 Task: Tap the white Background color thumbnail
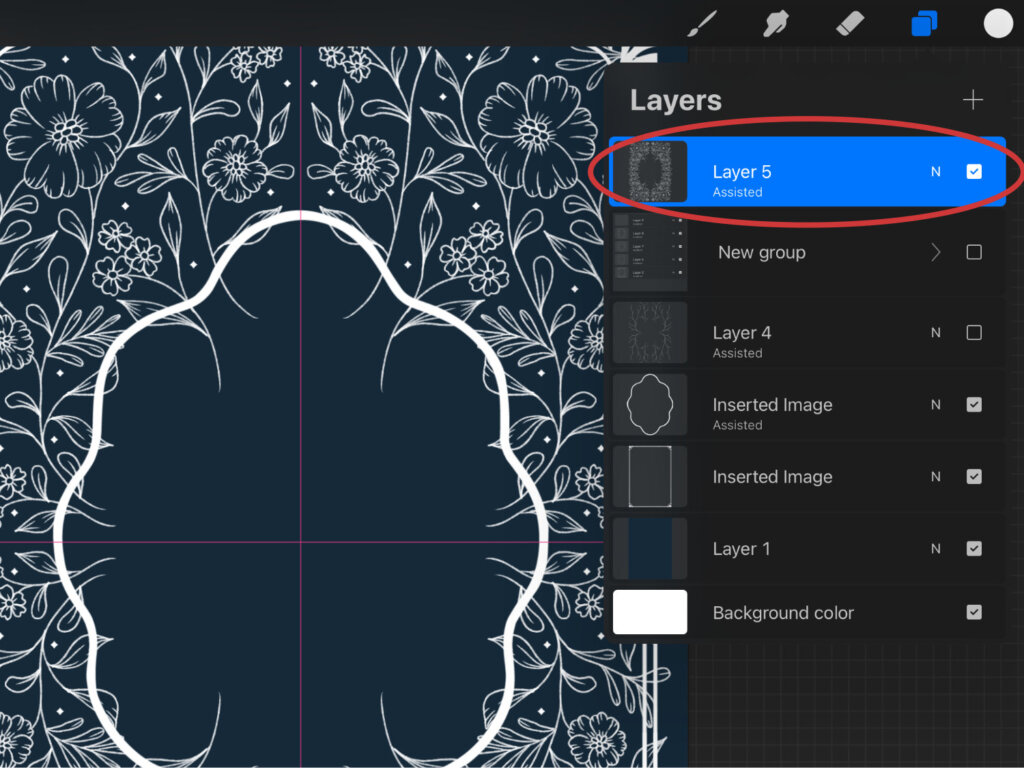650,612
